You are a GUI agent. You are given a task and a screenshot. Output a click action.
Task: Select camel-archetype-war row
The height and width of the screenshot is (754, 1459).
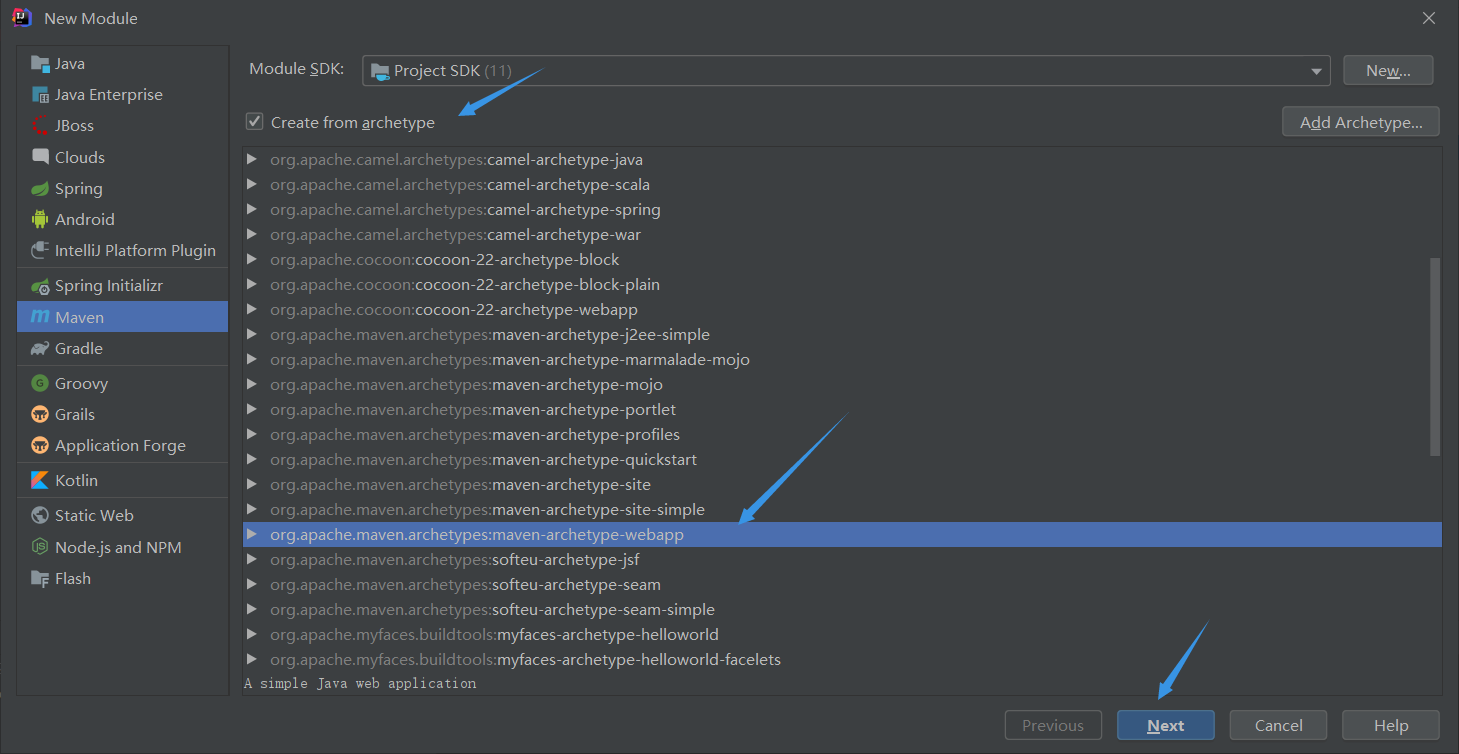pos(842,234)
